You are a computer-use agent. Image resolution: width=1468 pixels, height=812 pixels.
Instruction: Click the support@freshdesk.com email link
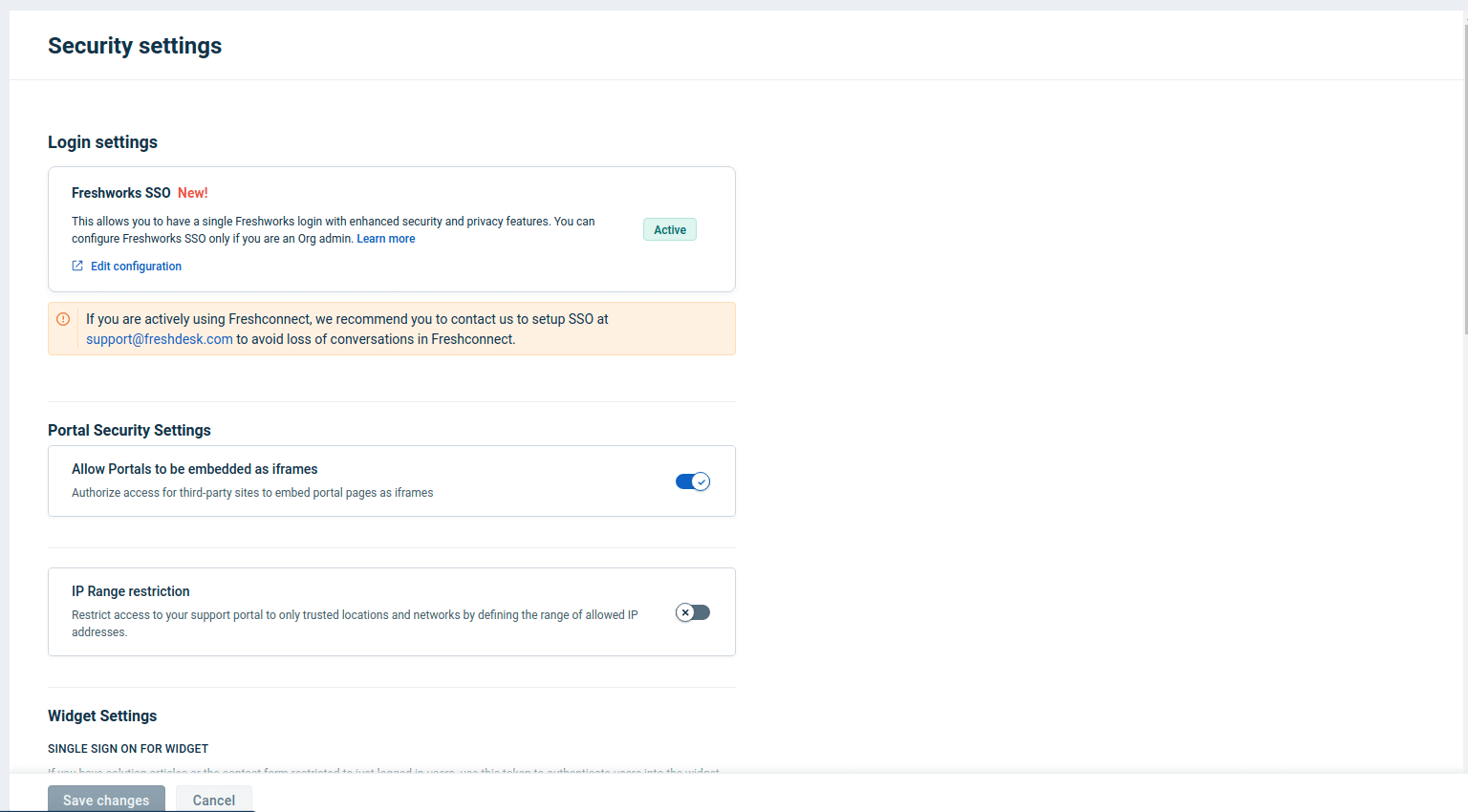[x=160, y=339]
